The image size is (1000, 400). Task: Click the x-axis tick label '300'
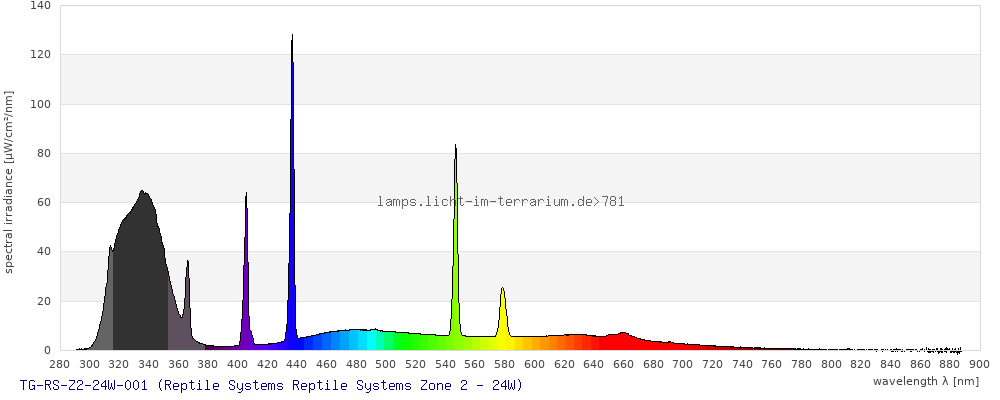89,364
